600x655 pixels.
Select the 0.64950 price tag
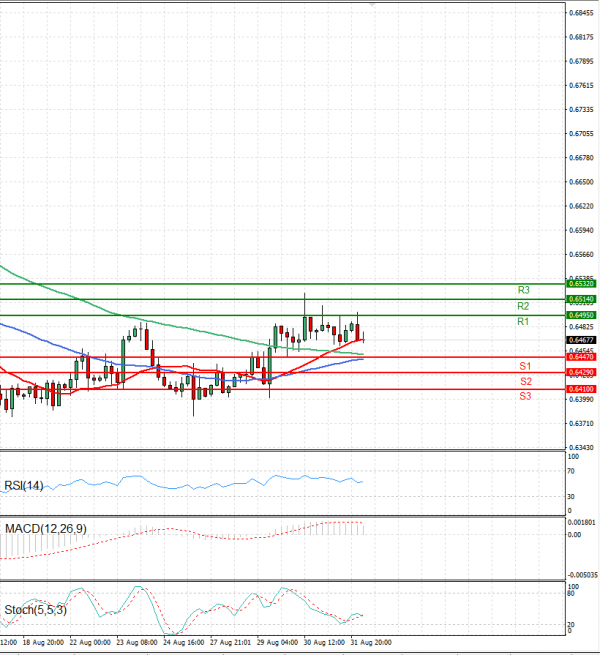tap(581, 315)
